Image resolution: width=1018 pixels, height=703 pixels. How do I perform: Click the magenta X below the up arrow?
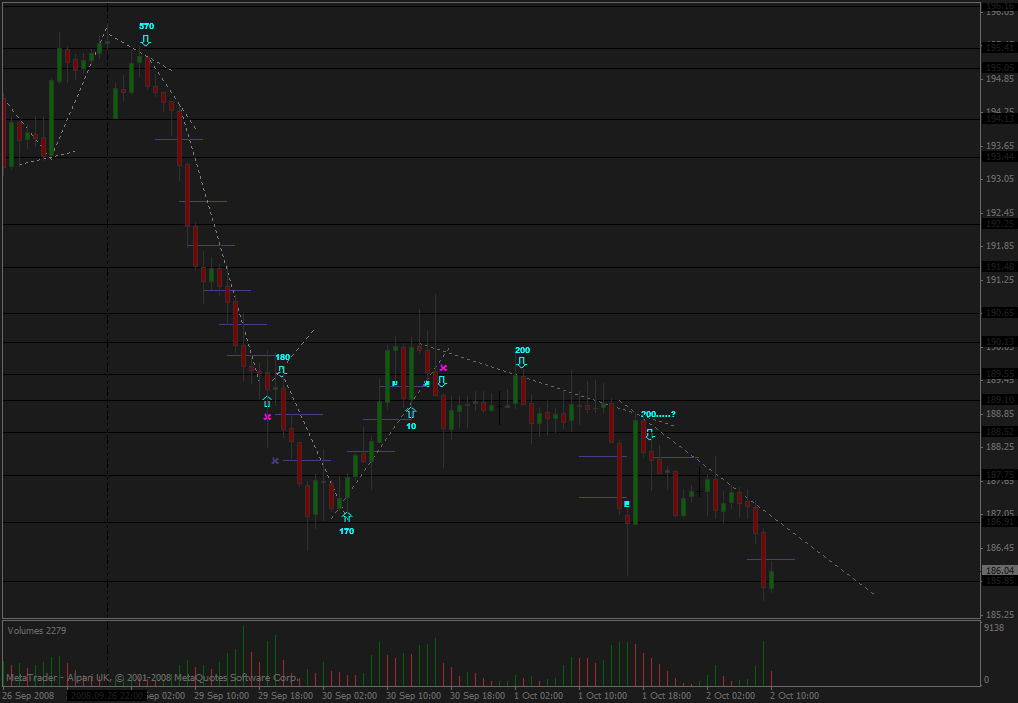[267, 417]
